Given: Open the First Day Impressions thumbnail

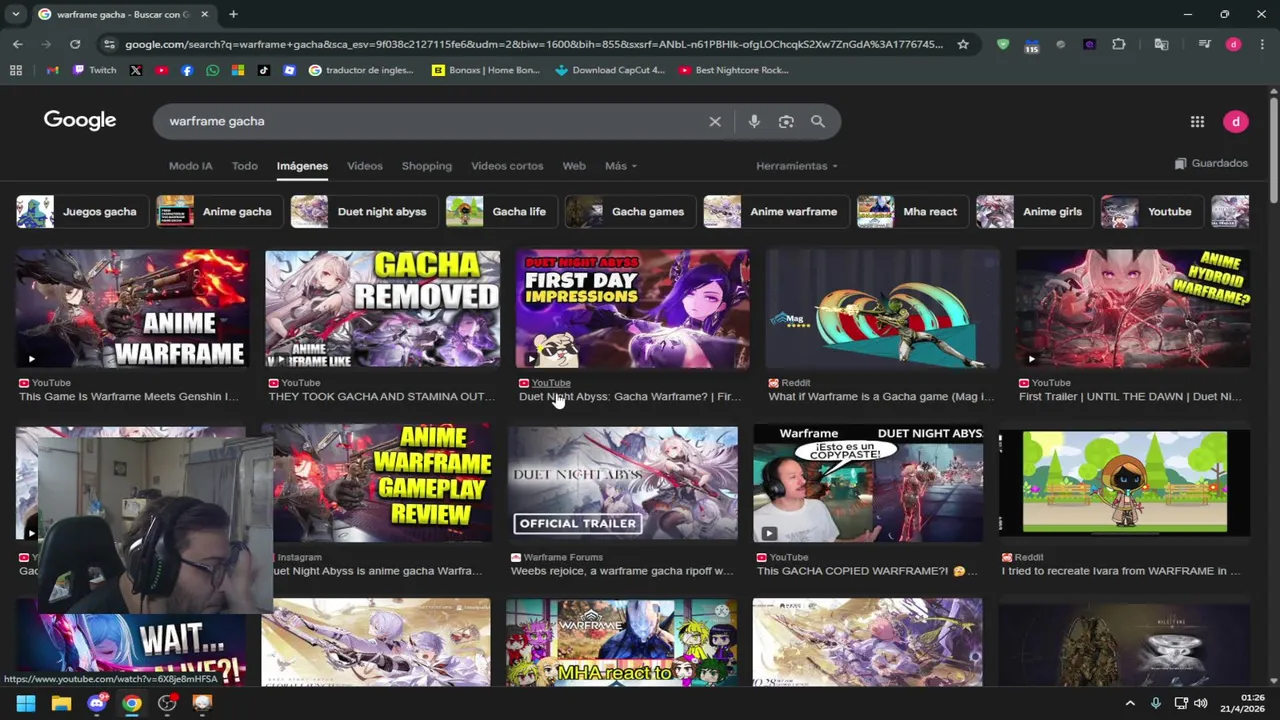Looking at the screenshot, I should click(x=632, y=309).
